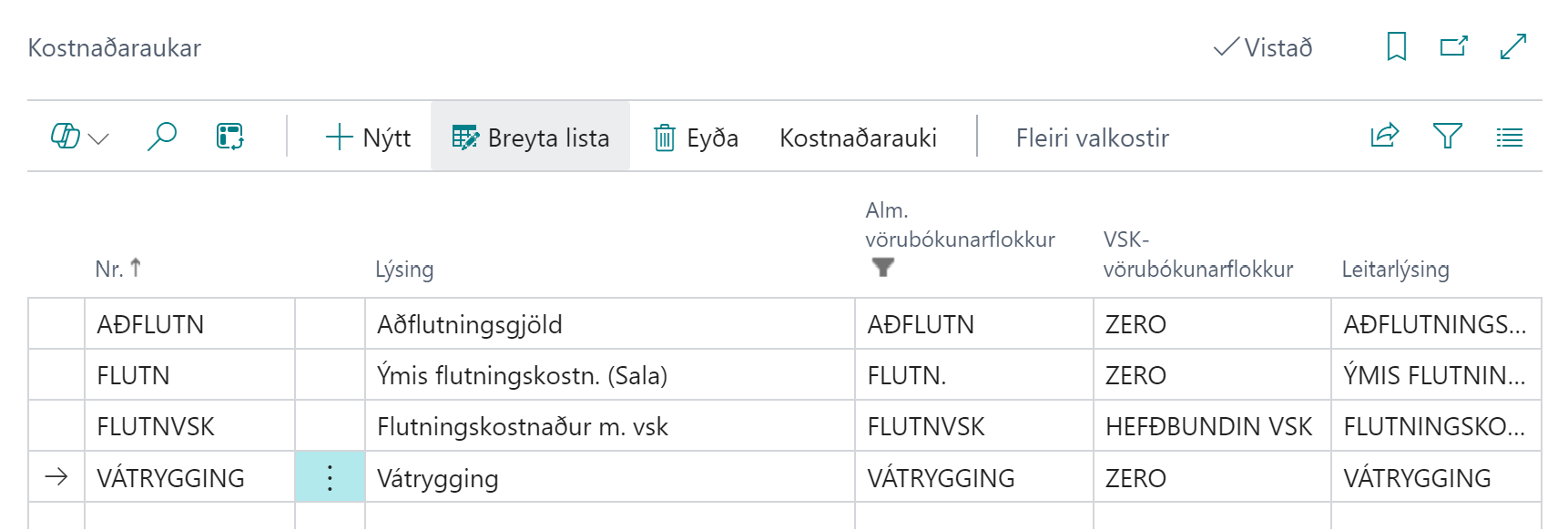Toggle the filter pane funnel icon
This screenshot has width=1568, height=530.
pyautogui.click(x=1447, y=136)
